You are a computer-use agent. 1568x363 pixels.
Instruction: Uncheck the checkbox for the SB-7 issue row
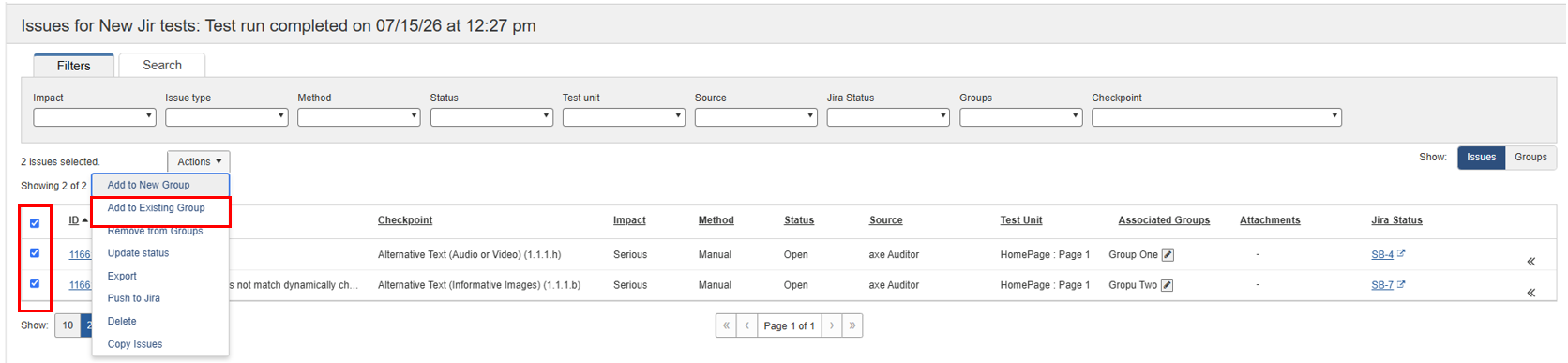(x=35, y=283)
